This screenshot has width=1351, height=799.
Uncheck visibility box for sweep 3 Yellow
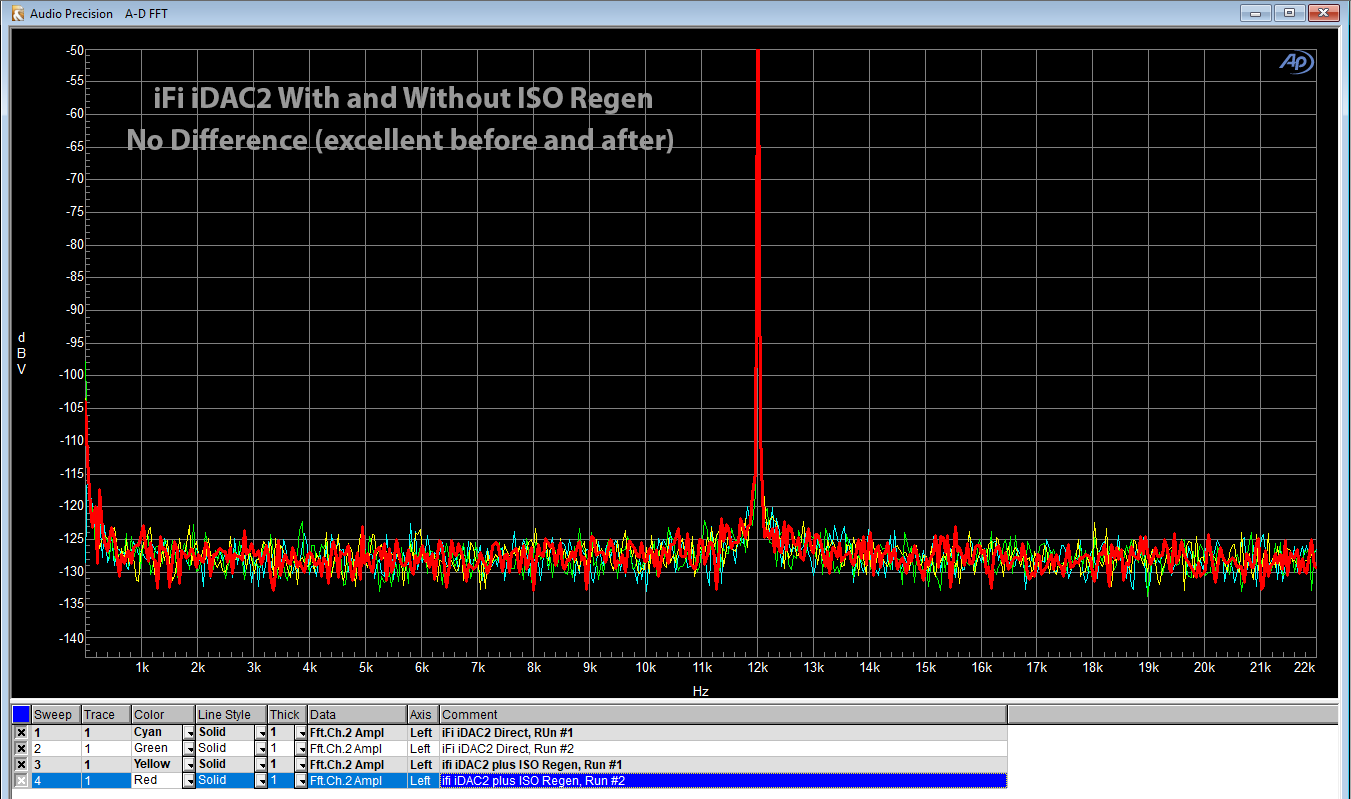(21, 764)
